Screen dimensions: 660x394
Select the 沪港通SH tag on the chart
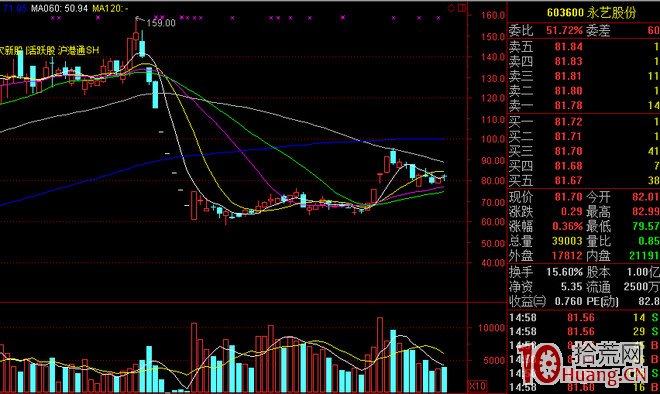click(x=79, y=51)
